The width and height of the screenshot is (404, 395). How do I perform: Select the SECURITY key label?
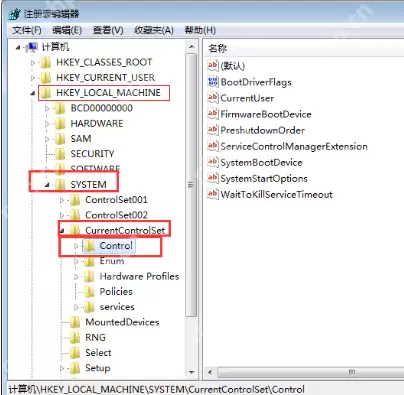click(92, 154)
